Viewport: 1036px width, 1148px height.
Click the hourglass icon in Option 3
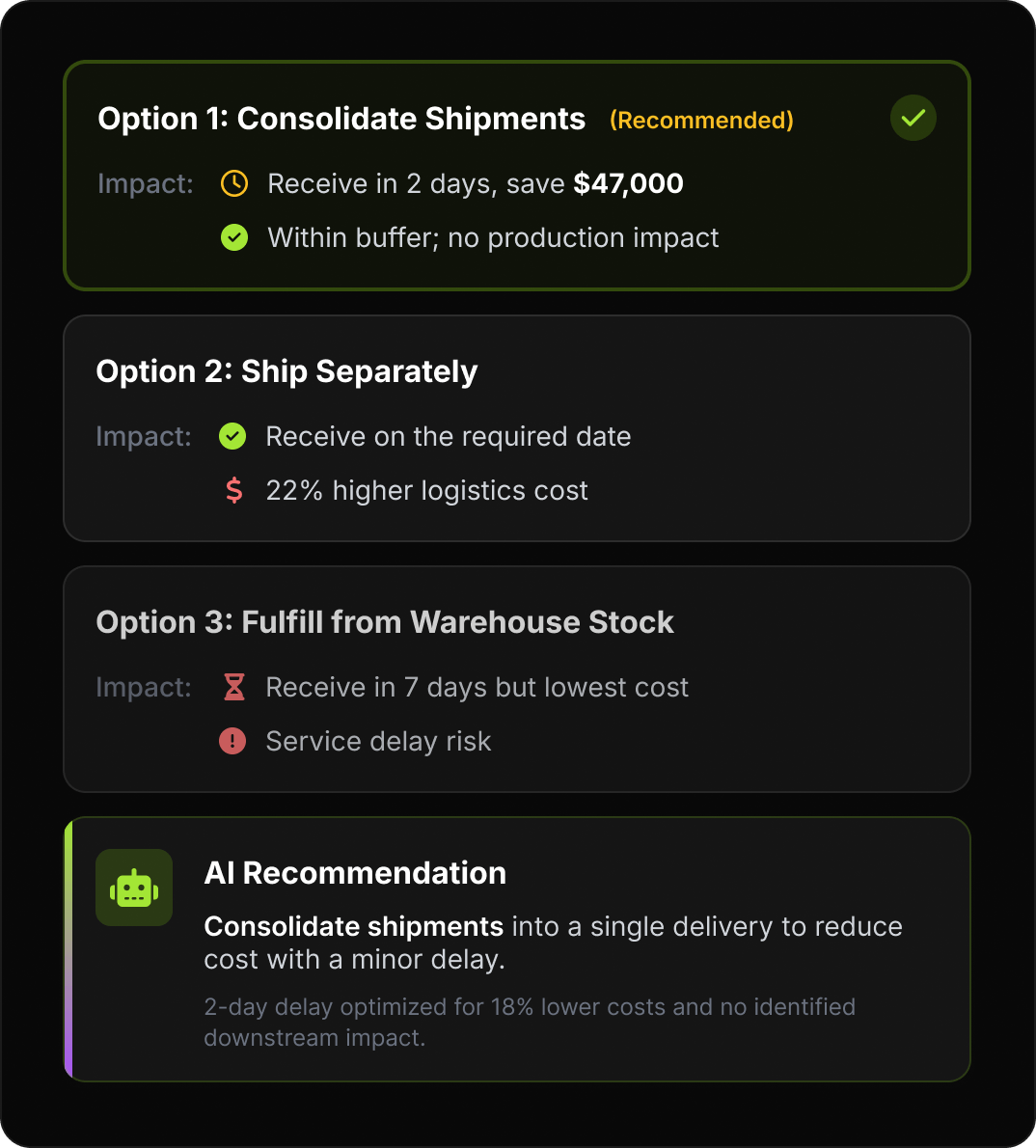(232, 687)
